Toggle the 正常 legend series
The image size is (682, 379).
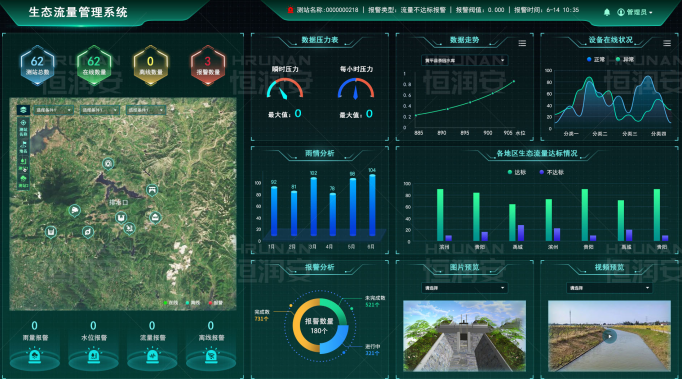595,59
